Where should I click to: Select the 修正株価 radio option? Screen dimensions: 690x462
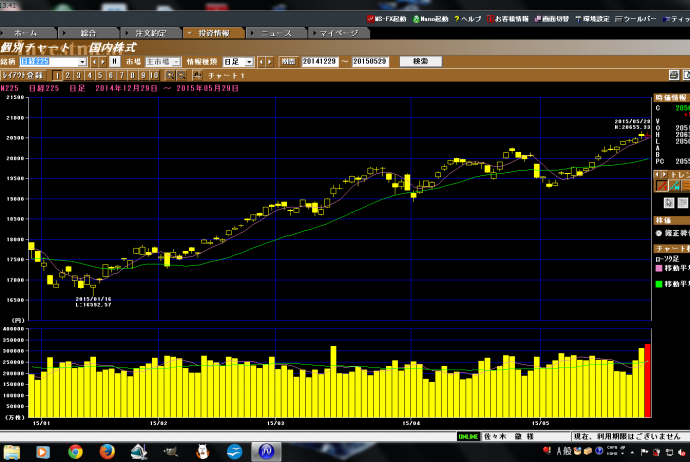click(x=659, y=232)
